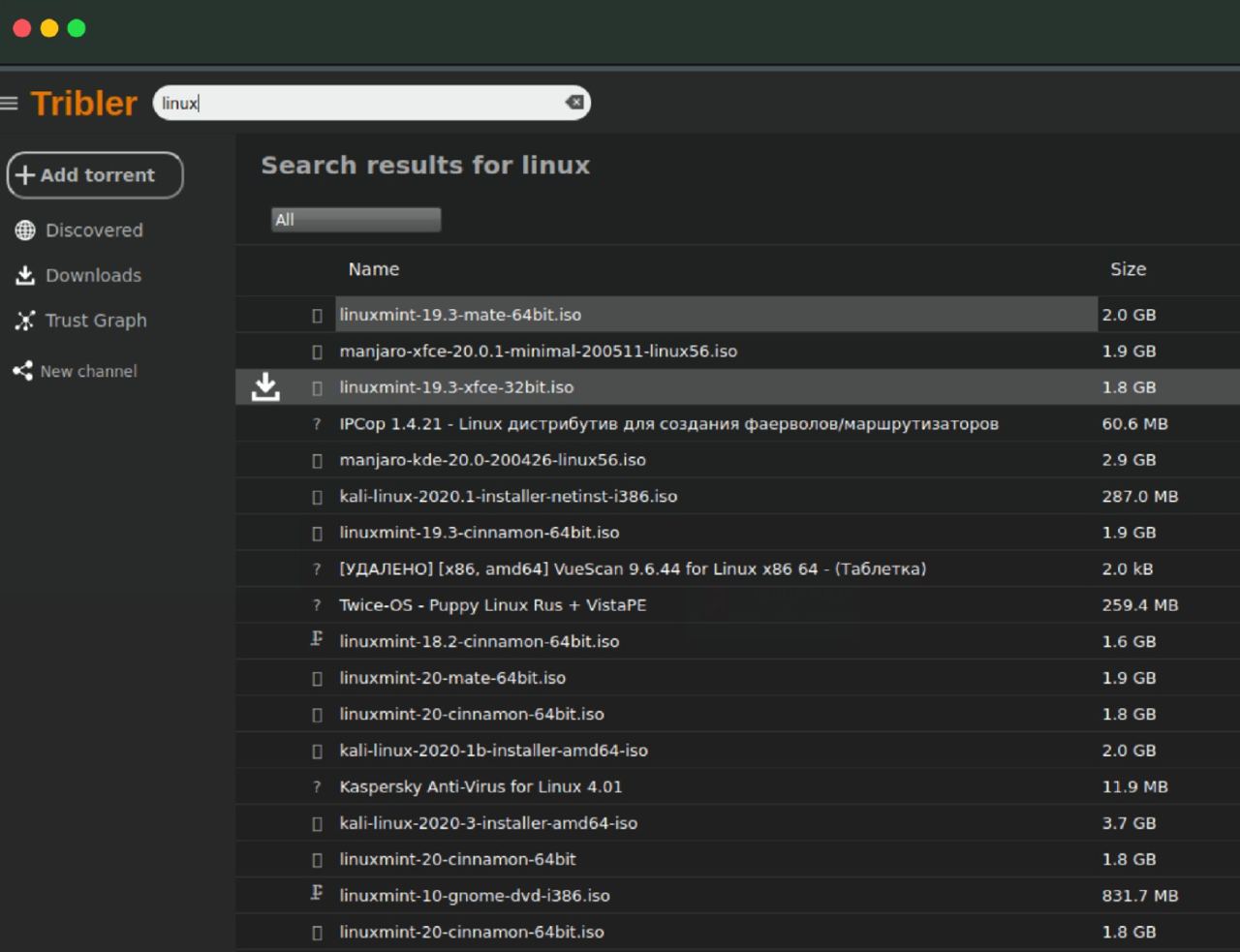Select kali-linux-2020-3-installer-amd64-iso result

488,823
